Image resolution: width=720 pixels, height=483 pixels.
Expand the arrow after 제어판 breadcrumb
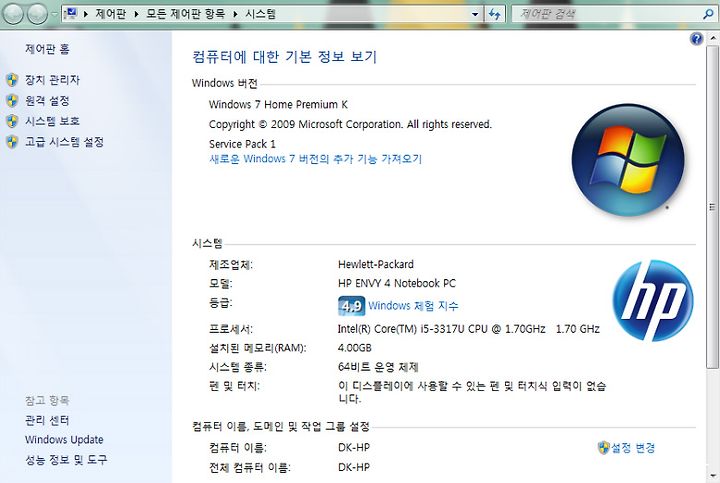coord(136,14)
